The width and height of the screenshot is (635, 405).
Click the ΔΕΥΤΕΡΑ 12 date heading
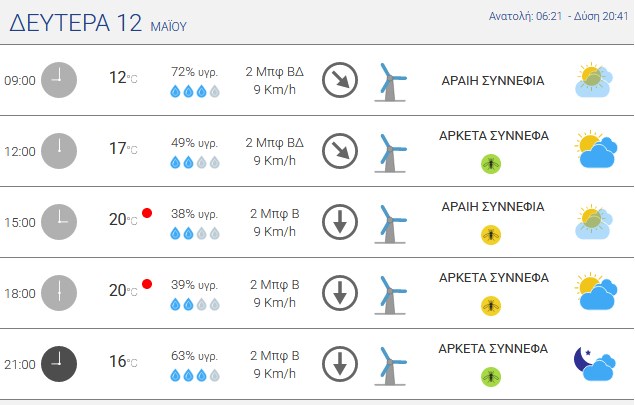(75, 23)
